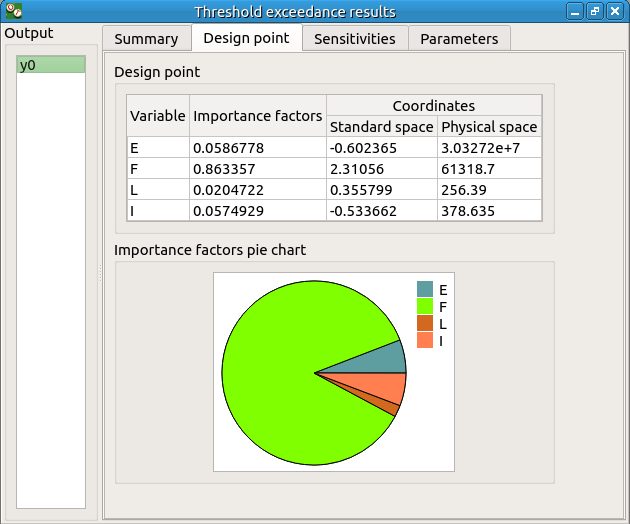Minimize the Threshold exceedance results window
Image resolution: width=630 pixels, height=524 pixels.
tap(575, 11)
